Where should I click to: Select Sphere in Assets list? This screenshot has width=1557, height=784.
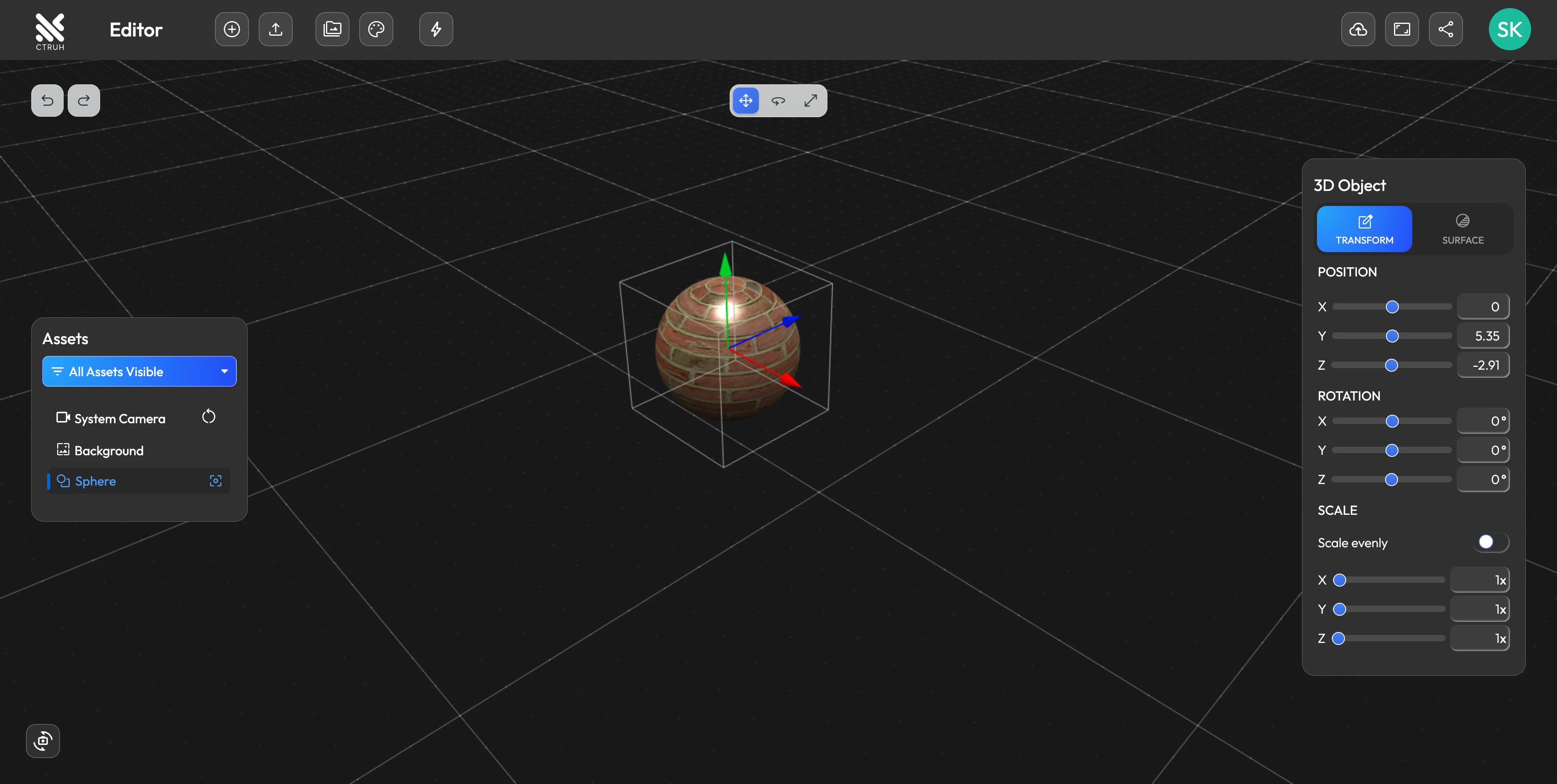pos(138,481)
